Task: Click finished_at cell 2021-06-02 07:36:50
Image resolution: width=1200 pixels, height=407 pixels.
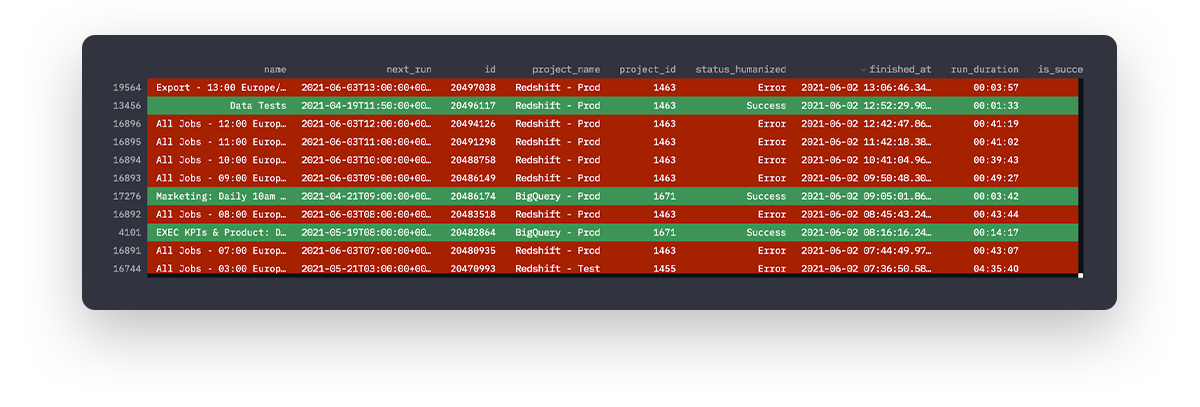Action: [x=866, y=269]
